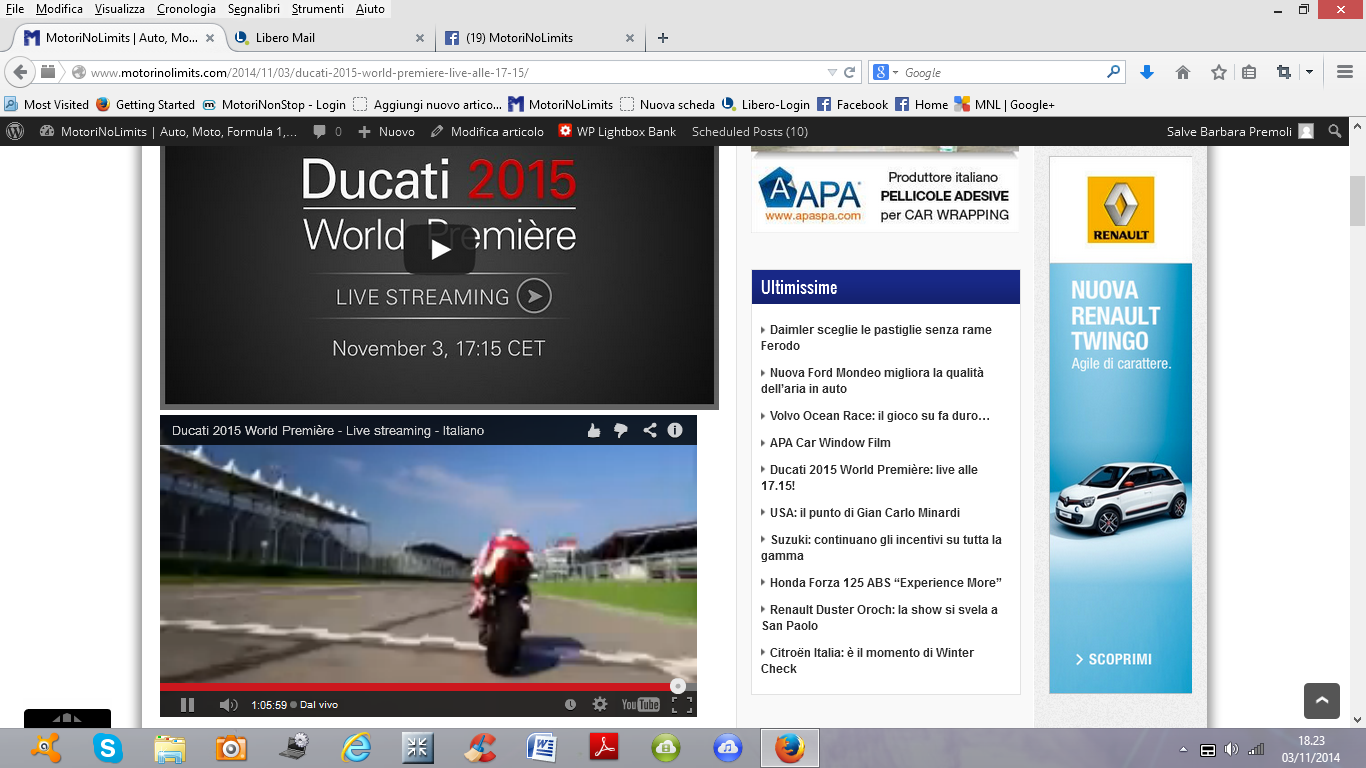1366x768 pixels.
Task: Show video info with the info icon
Action: (675, 430)
